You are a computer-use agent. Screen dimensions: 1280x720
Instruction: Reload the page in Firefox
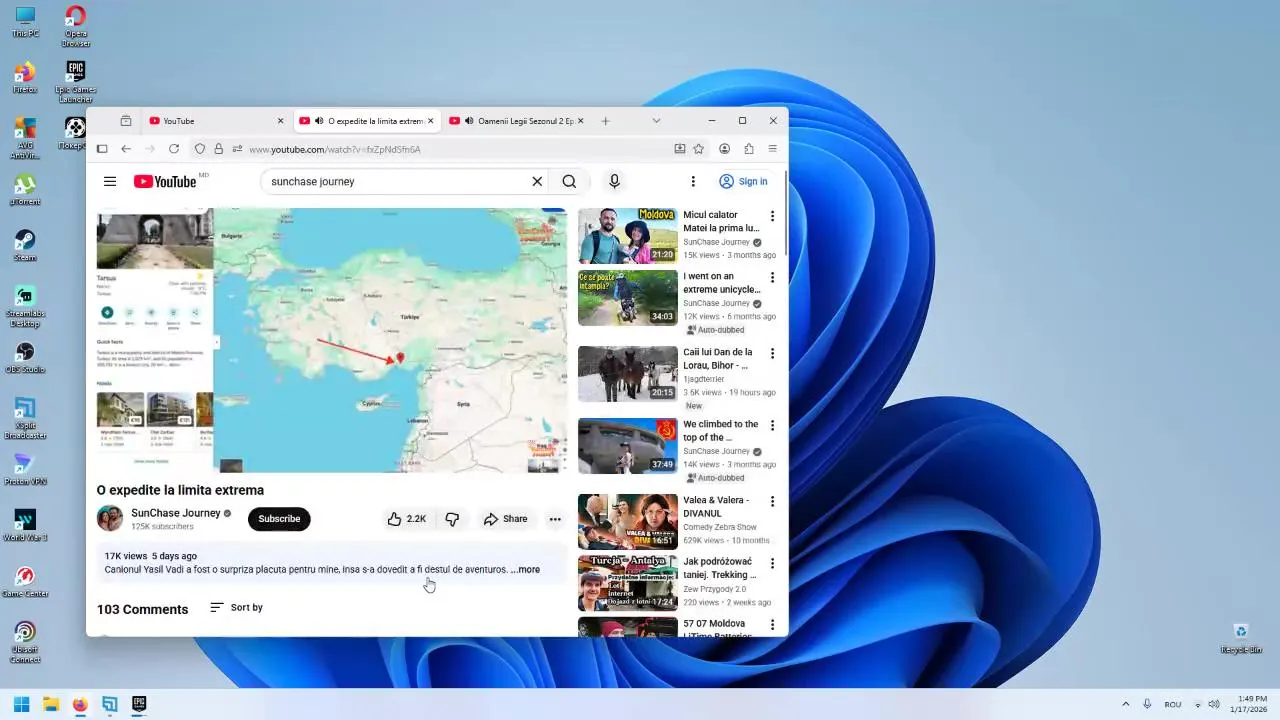point(174,149)
